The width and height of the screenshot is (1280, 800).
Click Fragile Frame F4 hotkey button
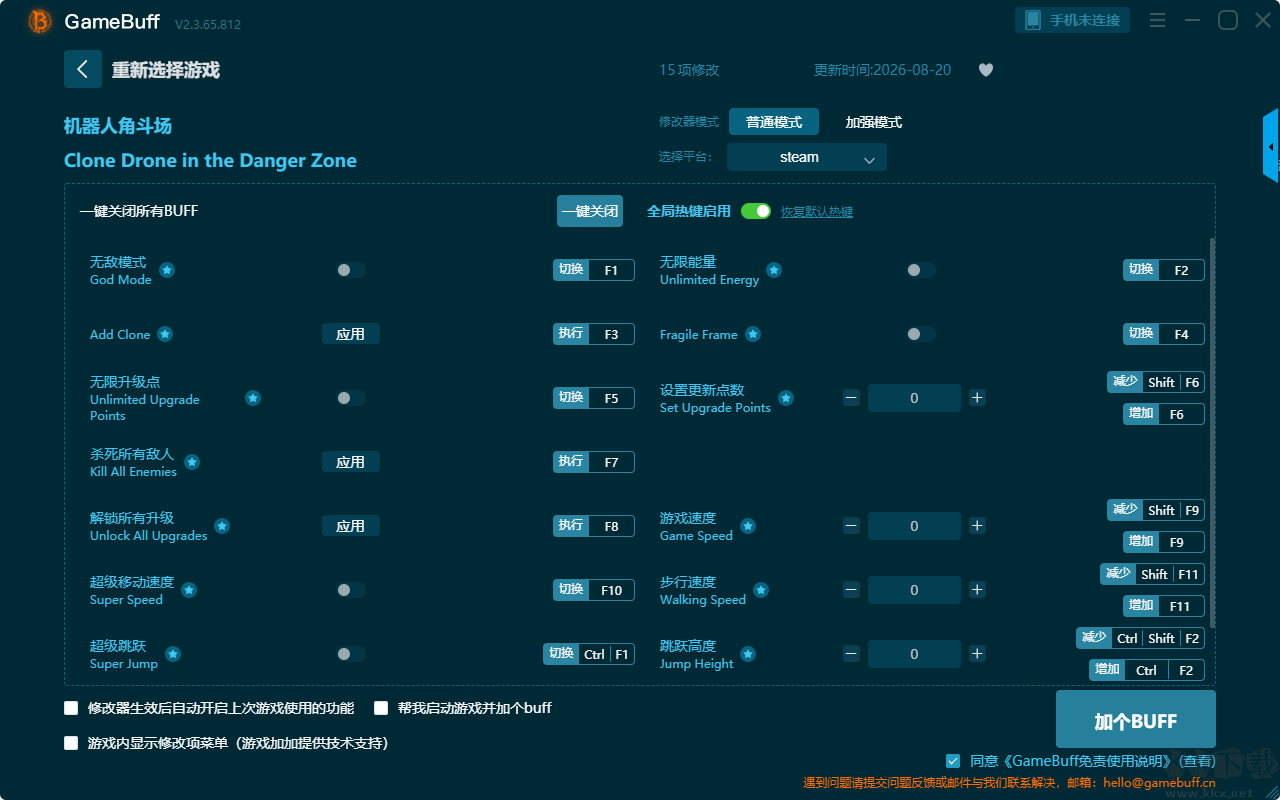click(x=1164, y=334)
